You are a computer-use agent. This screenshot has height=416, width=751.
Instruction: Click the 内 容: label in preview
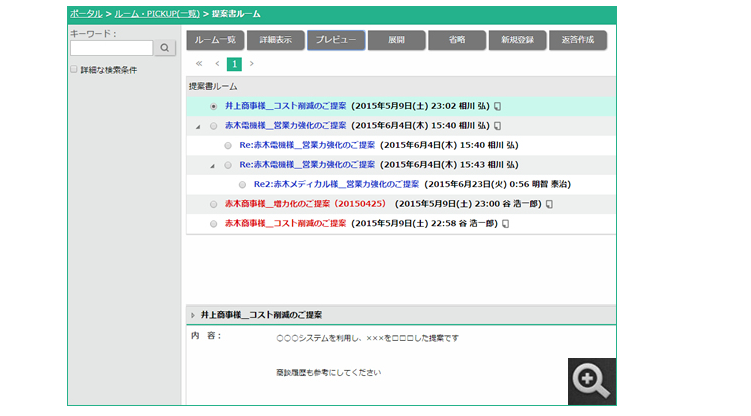[206, 336]
